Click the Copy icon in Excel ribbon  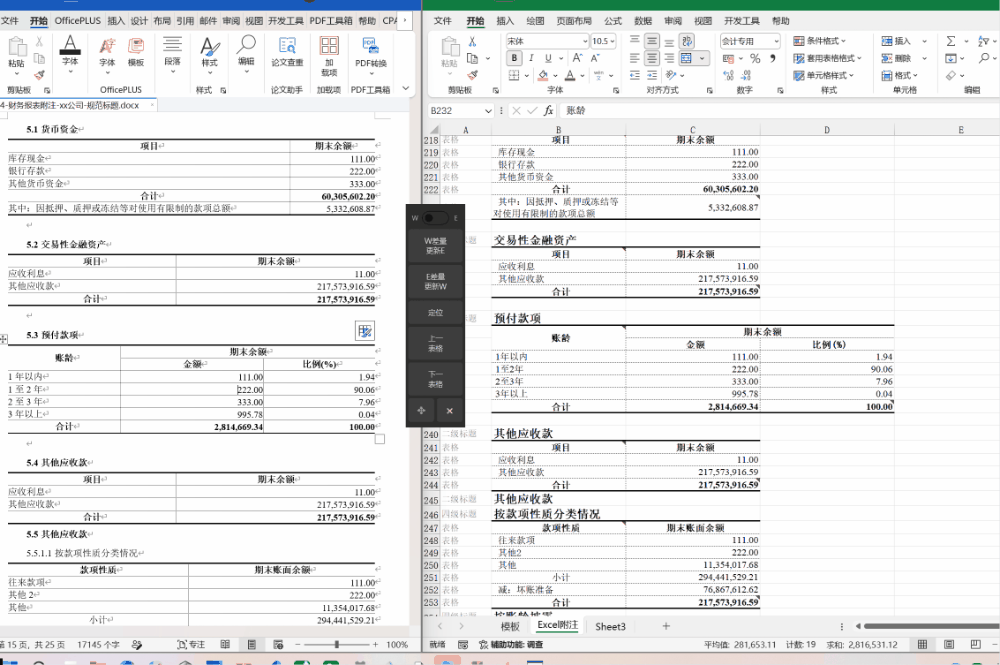click(x=473, y=58)
